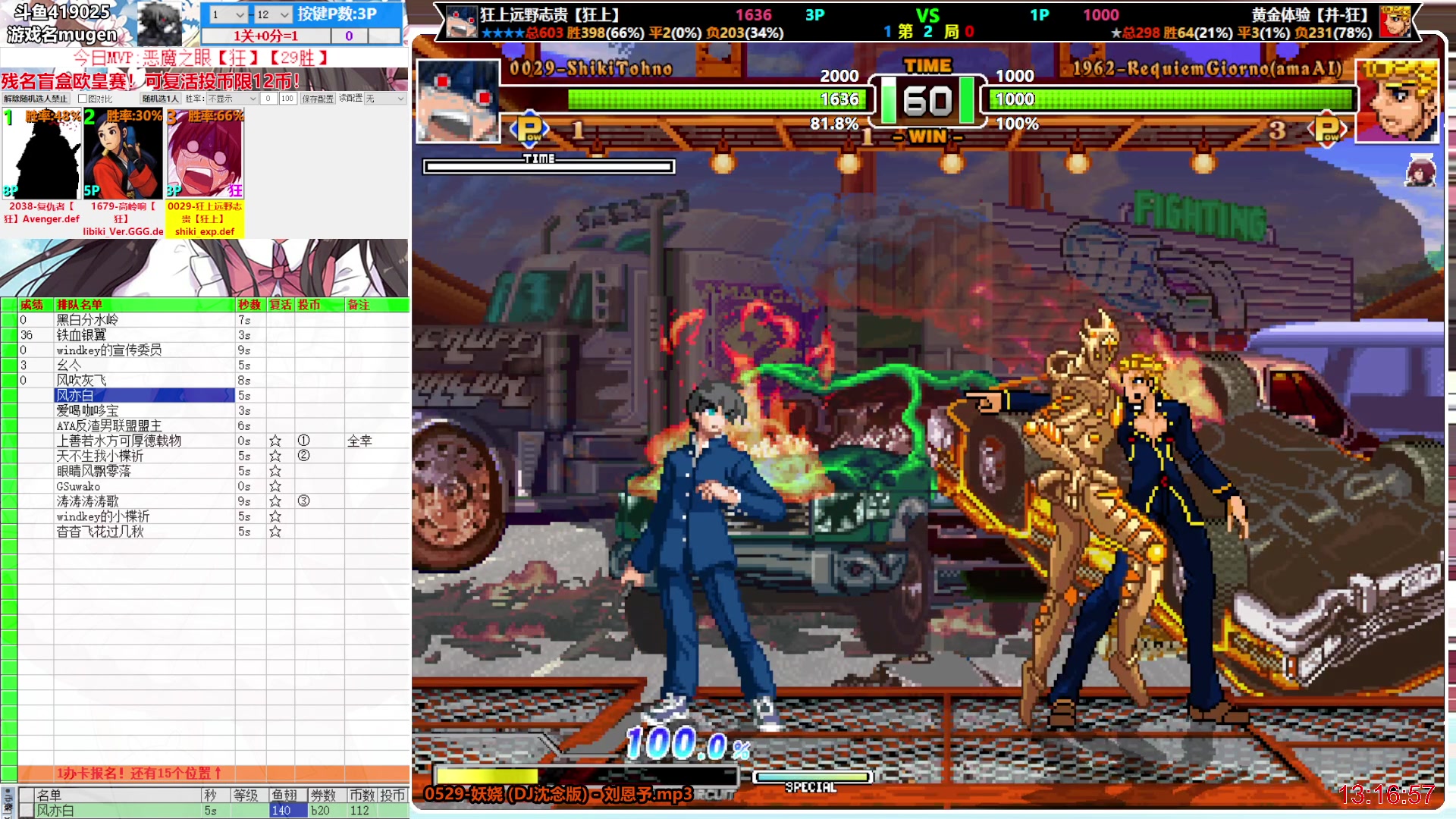Click the SPECIAL gauge bar
Screen dimensions: 1456x819
[x=812, y=777]
